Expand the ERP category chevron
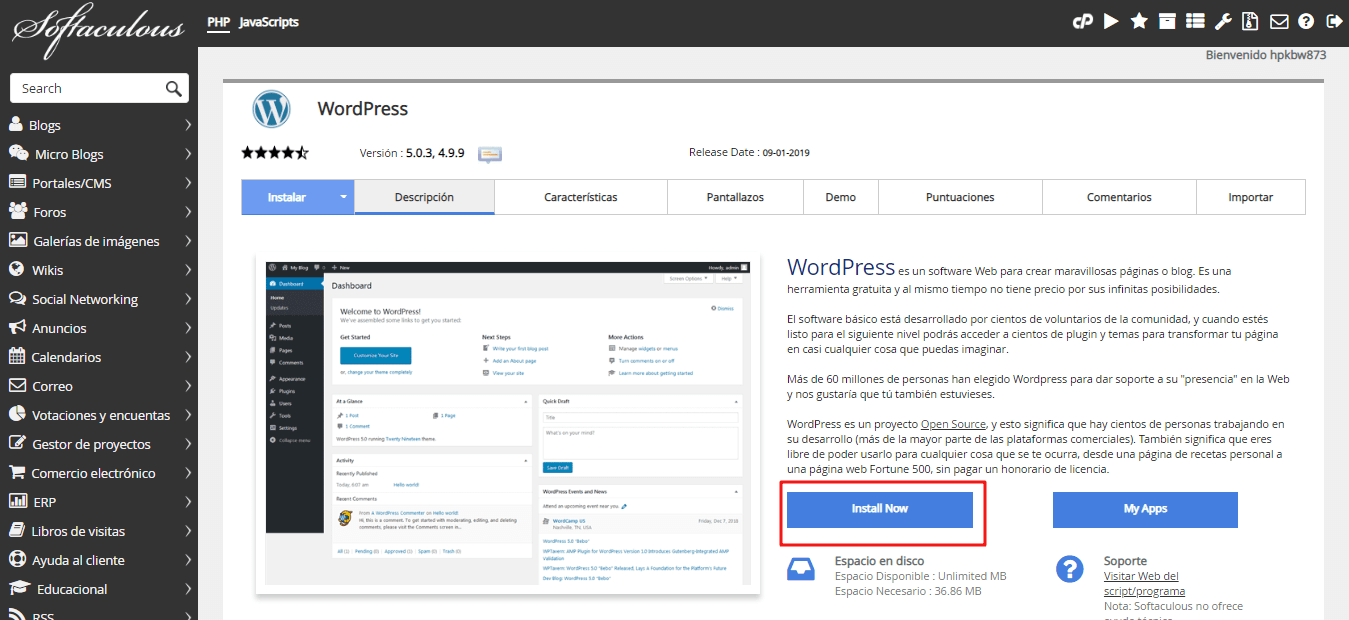Image resolution: width=1349 pixels, height=620 pixels. point(188,502)
